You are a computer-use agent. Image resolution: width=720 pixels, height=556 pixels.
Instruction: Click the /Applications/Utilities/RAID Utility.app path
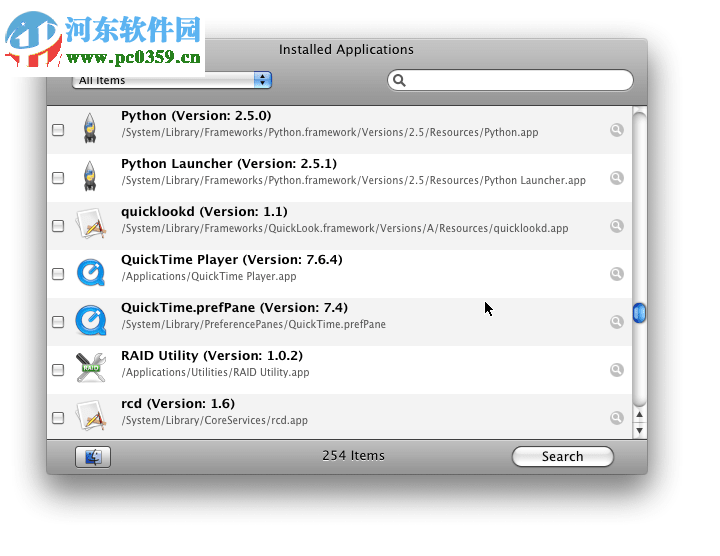[215, 372]
